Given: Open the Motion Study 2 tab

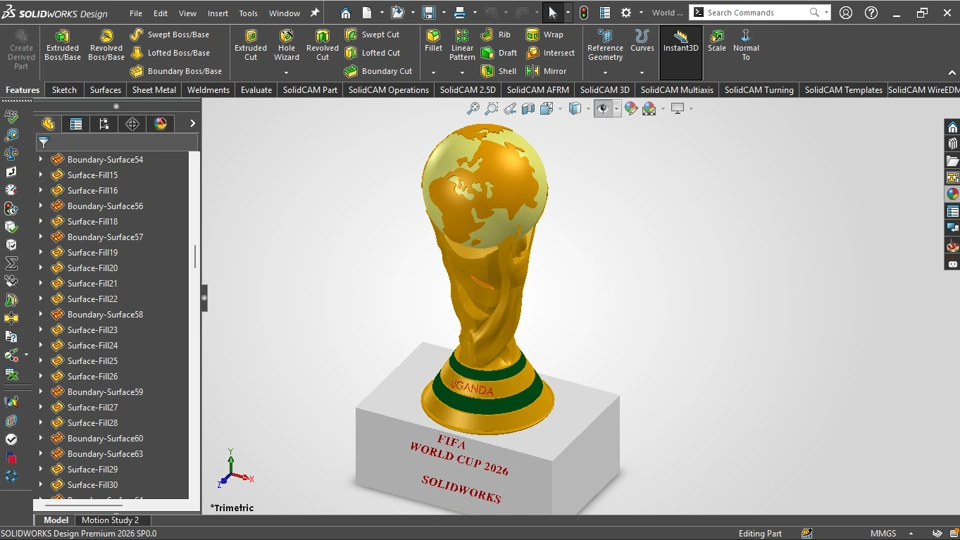Looking at the screenshot, I should (x=110, y=520).
